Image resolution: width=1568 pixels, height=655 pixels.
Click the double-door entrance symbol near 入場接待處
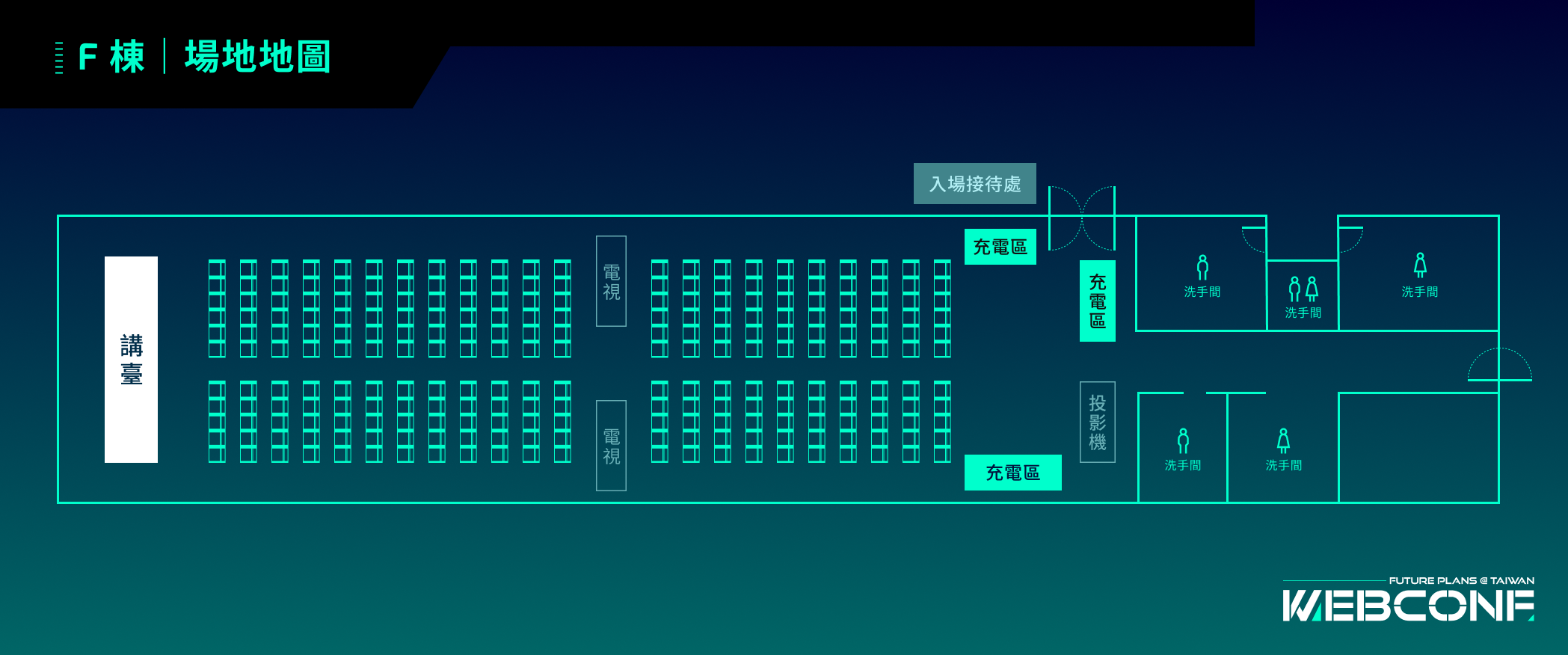[1082, 218]
